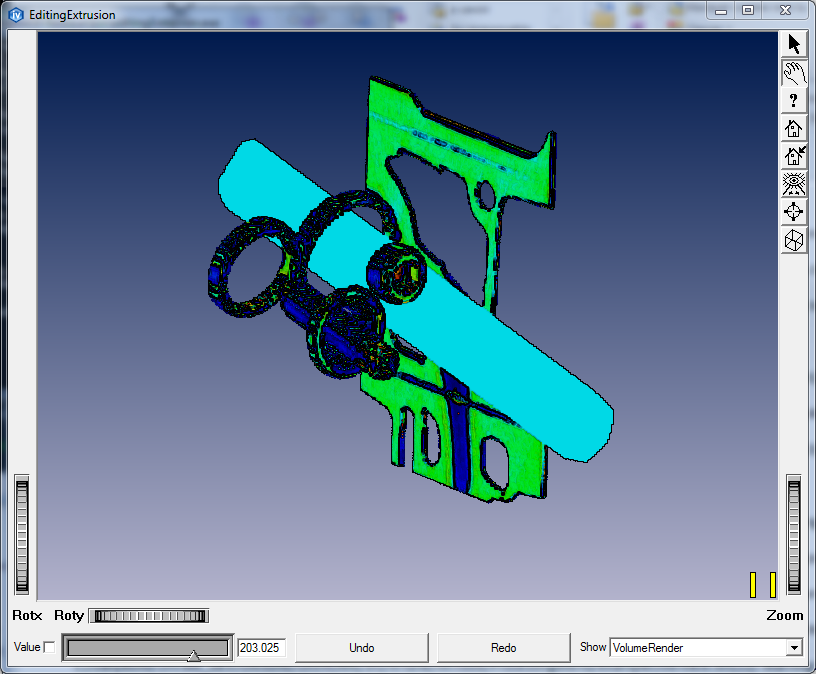Activate the Seek crosshair tool
Screen dimensions: 816x674
[x=794, y=212]
